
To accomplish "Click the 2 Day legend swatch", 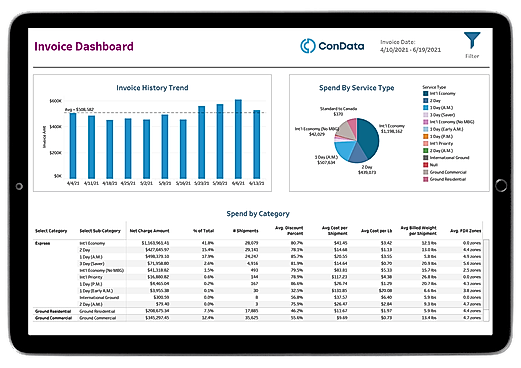I will pos(425,101).
